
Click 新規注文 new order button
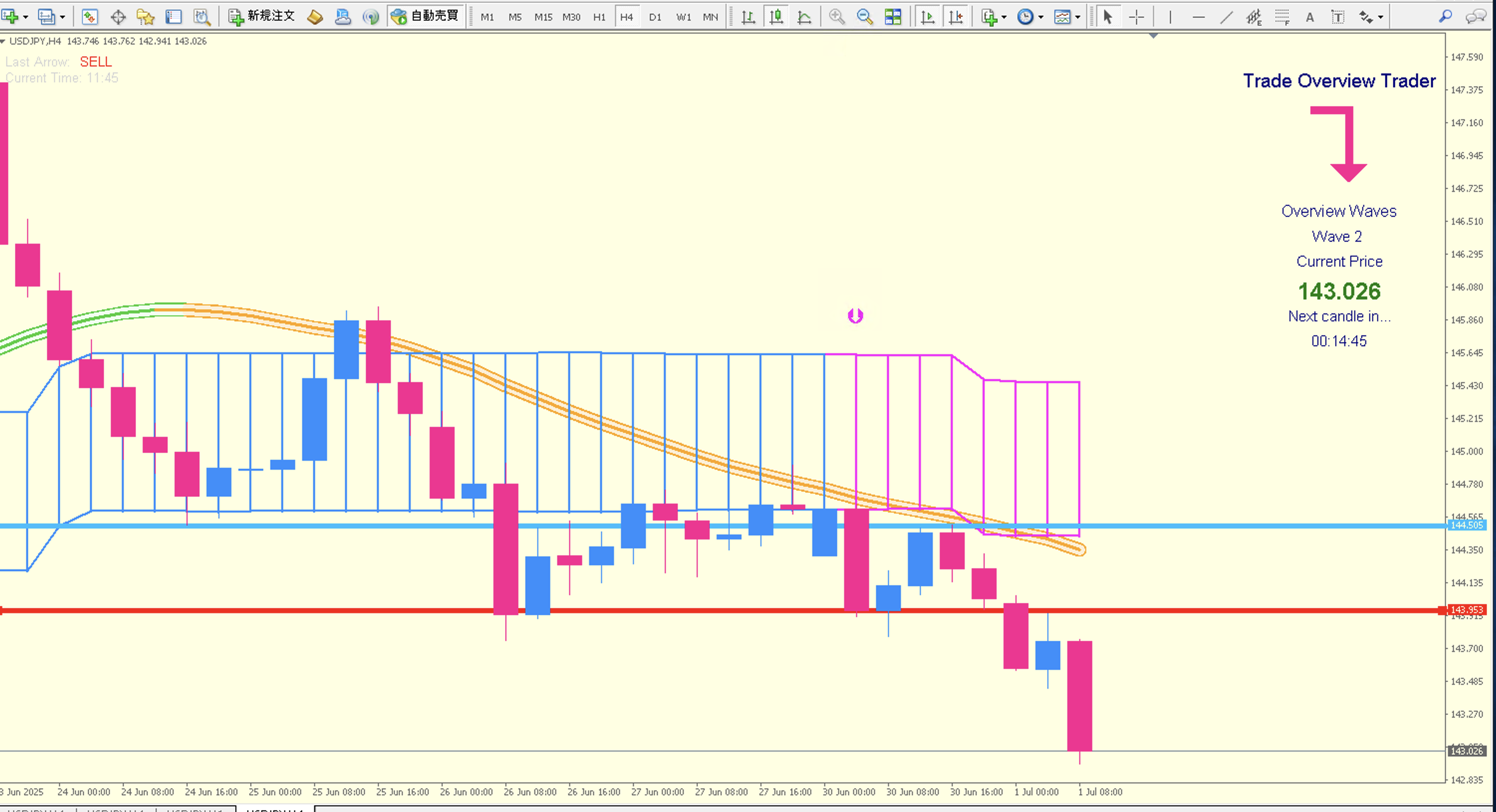[x=262, y=17]
